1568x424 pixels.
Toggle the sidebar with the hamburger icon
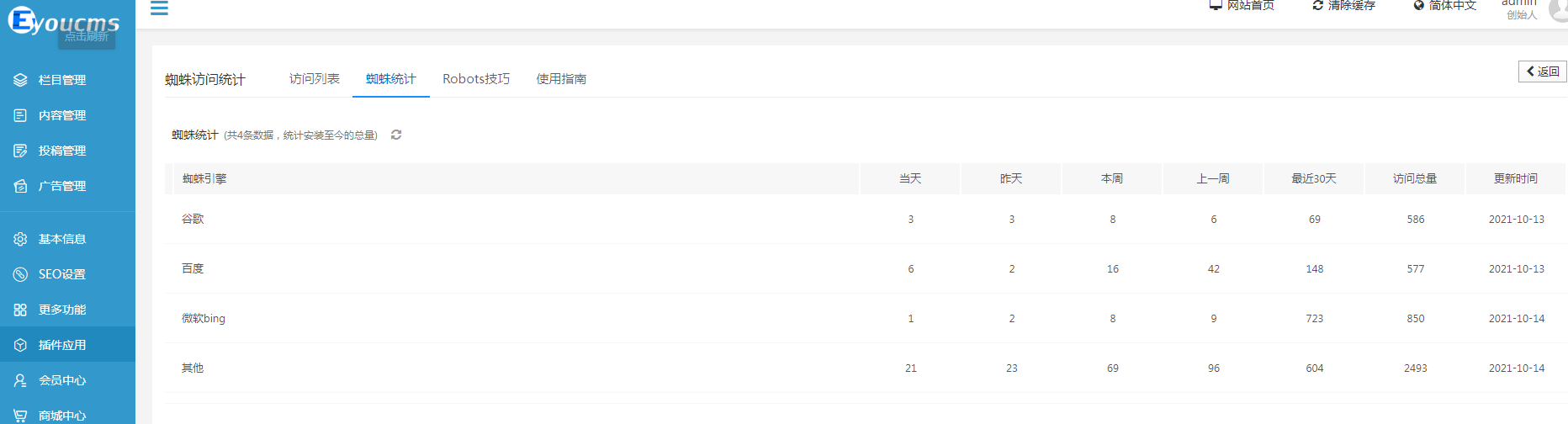(159, 8)
